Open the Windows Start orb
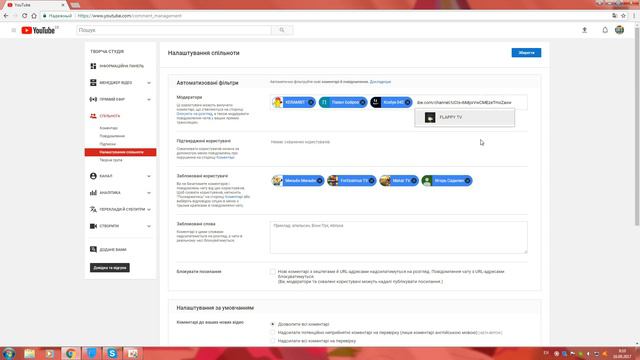Viewport: 640px width, 360px height. (x=8, y=353)
